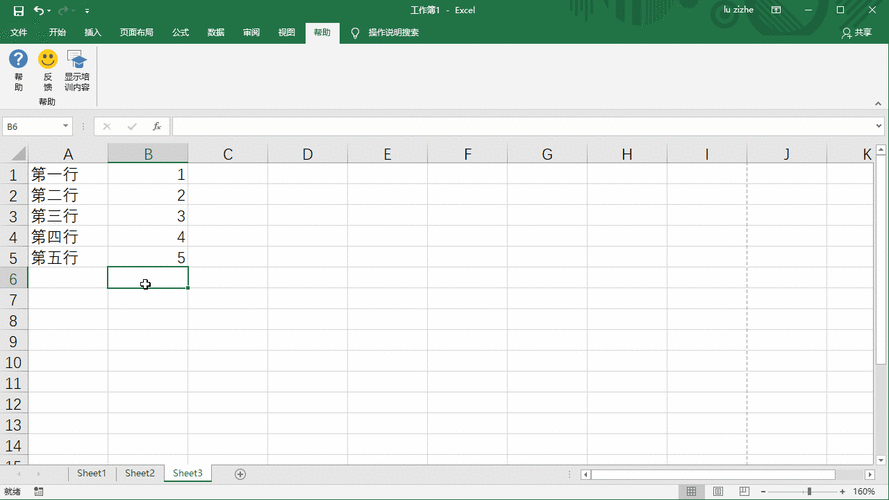Click the zoom in plus button

[x=843, y=491]
